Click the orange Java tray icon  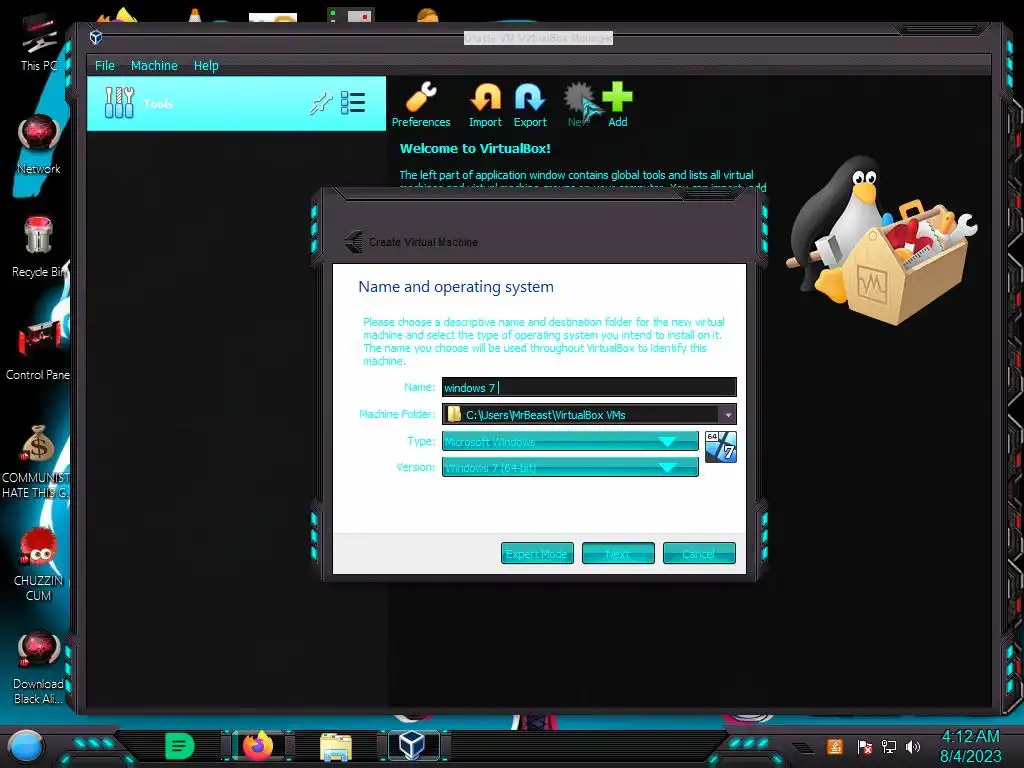pos(835,746)
